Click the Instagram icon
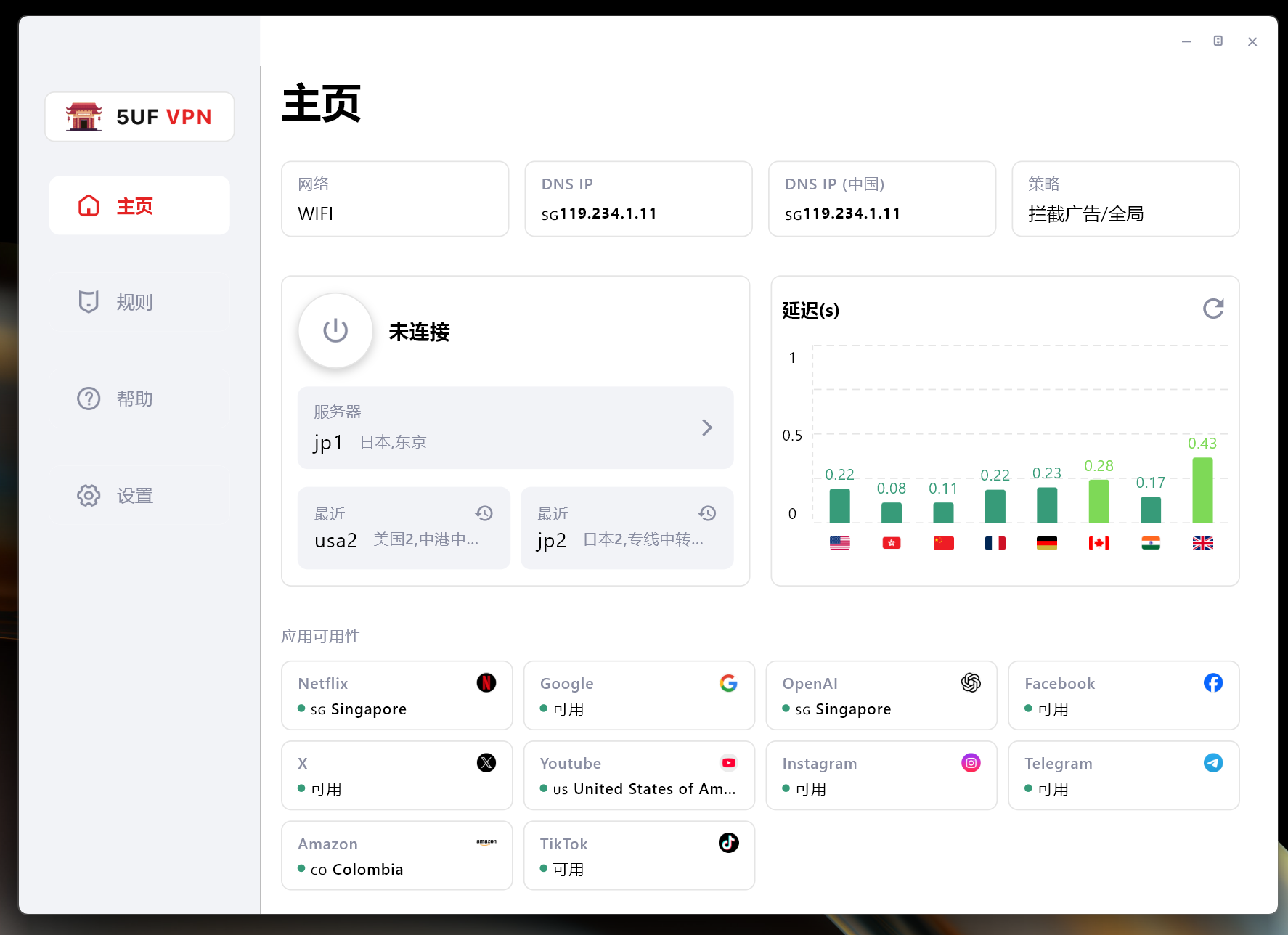The image size is (1288, 935). (x=970, y=762)
